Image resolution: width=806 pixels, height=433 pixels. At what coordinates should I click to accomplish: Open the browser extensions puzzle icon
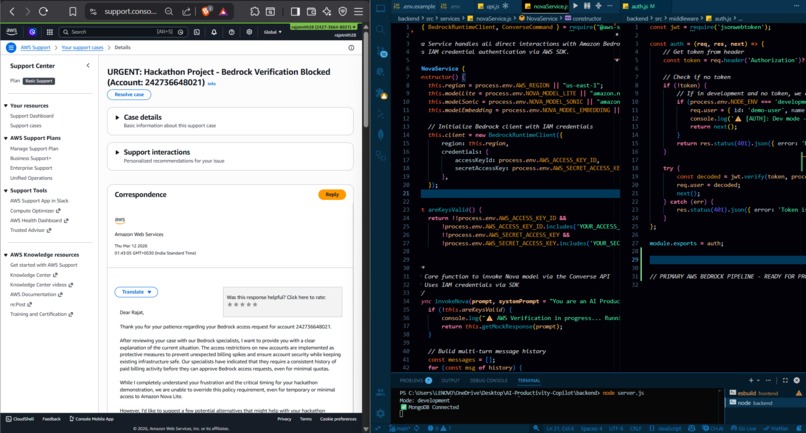coord(254,11)
